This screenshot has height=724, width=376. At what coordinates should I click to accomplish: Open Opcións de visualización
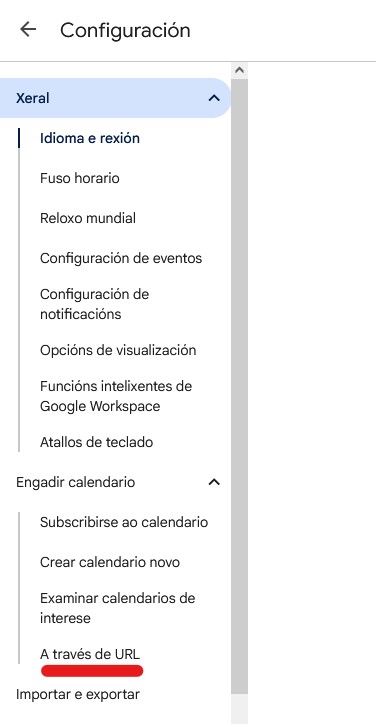[x=118, y=350]
